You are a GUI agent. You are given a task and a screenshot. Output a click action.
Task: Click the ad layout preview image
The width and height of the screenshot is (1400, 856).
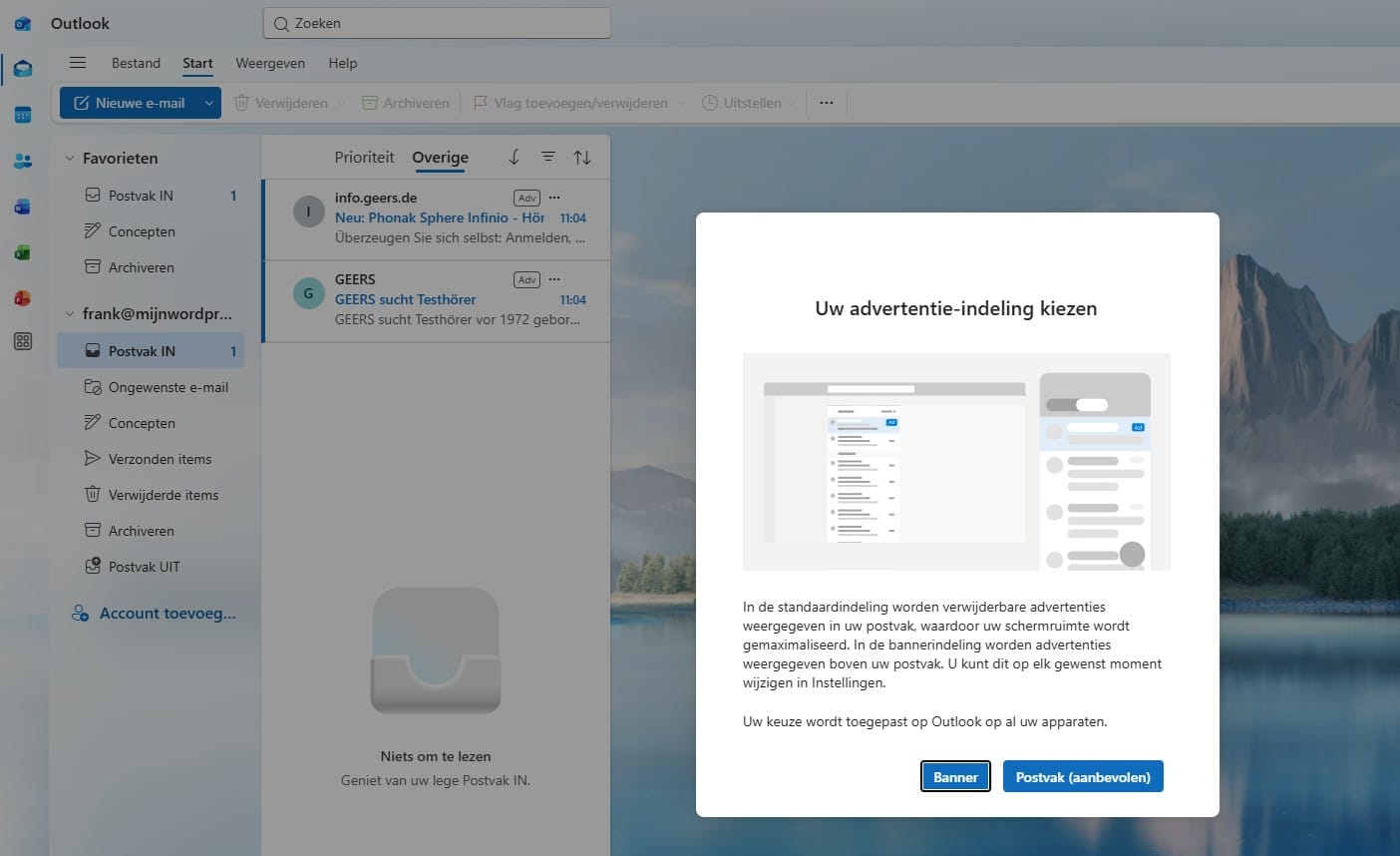pyautogui.click(x=956, y=462)
